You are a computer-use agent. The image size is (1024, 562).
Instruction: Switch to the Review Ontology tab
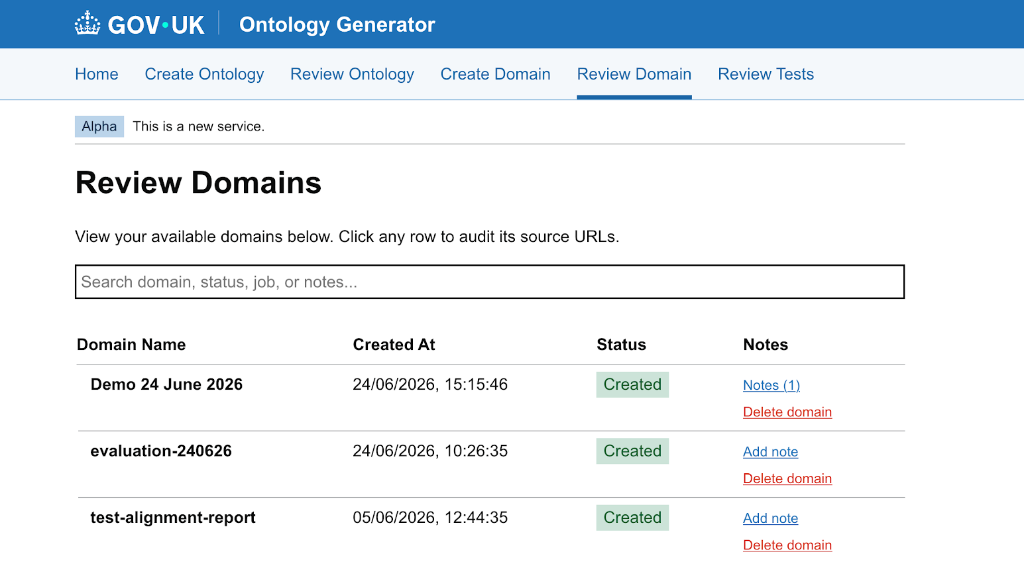click(352, 74)
